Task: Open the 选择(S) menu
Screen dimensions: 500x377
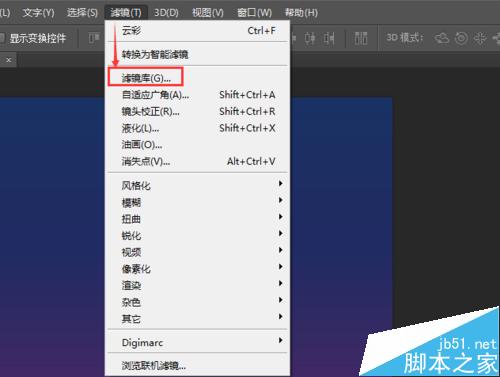Action: [82, 13]
